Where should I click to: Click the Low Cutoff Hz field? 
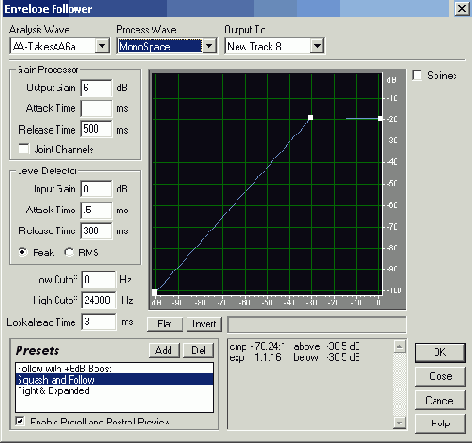(99, 280)
